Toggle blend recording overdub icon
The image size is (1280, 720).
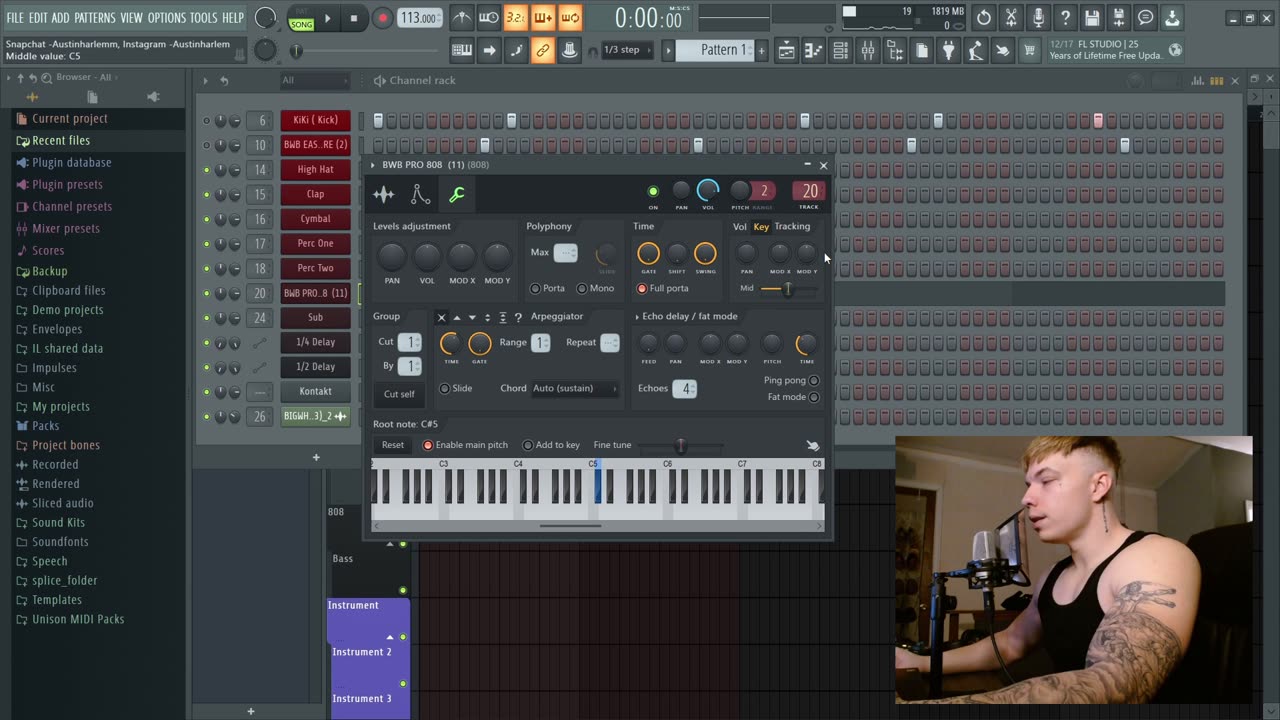coord(543,18)
